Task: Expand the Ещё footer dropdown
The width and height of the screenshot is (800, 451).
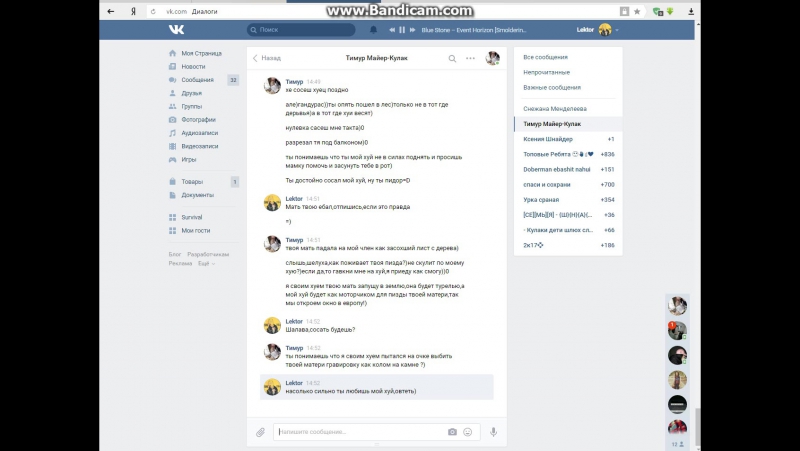Action: point(206,263)
